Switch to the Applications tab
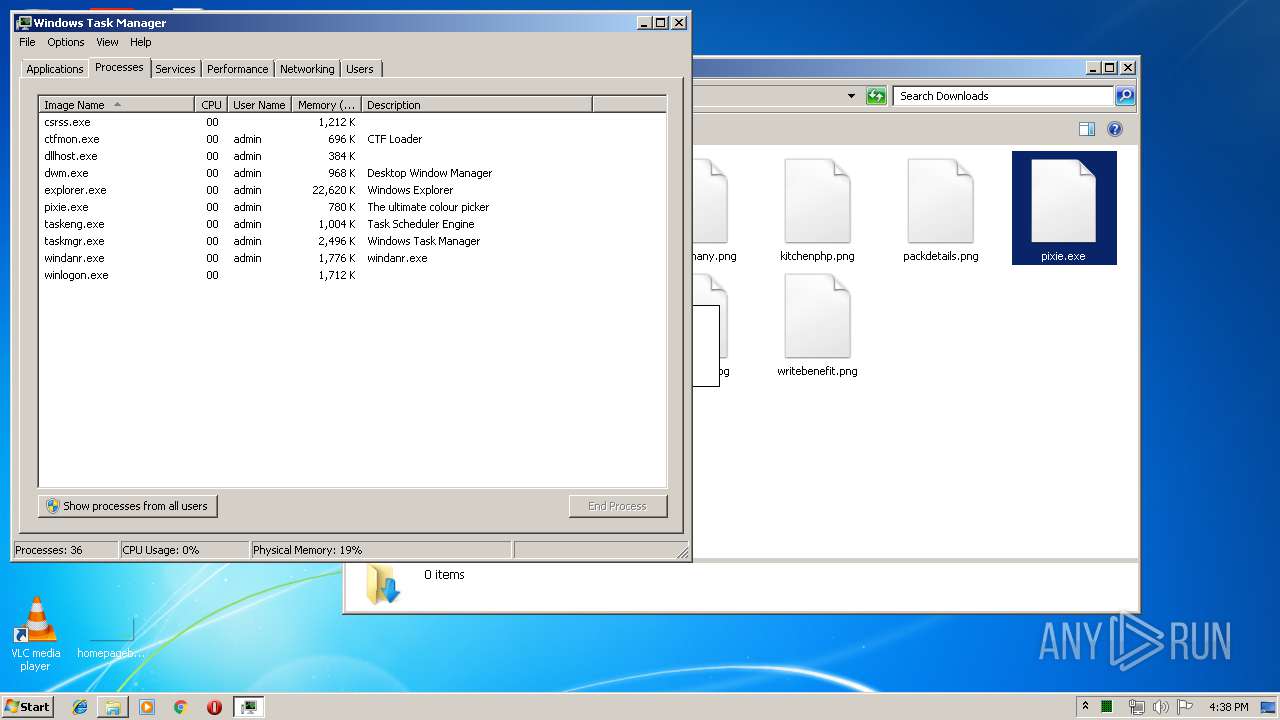The width and height of the screenshot is (1280, 720). pos(55,69)
